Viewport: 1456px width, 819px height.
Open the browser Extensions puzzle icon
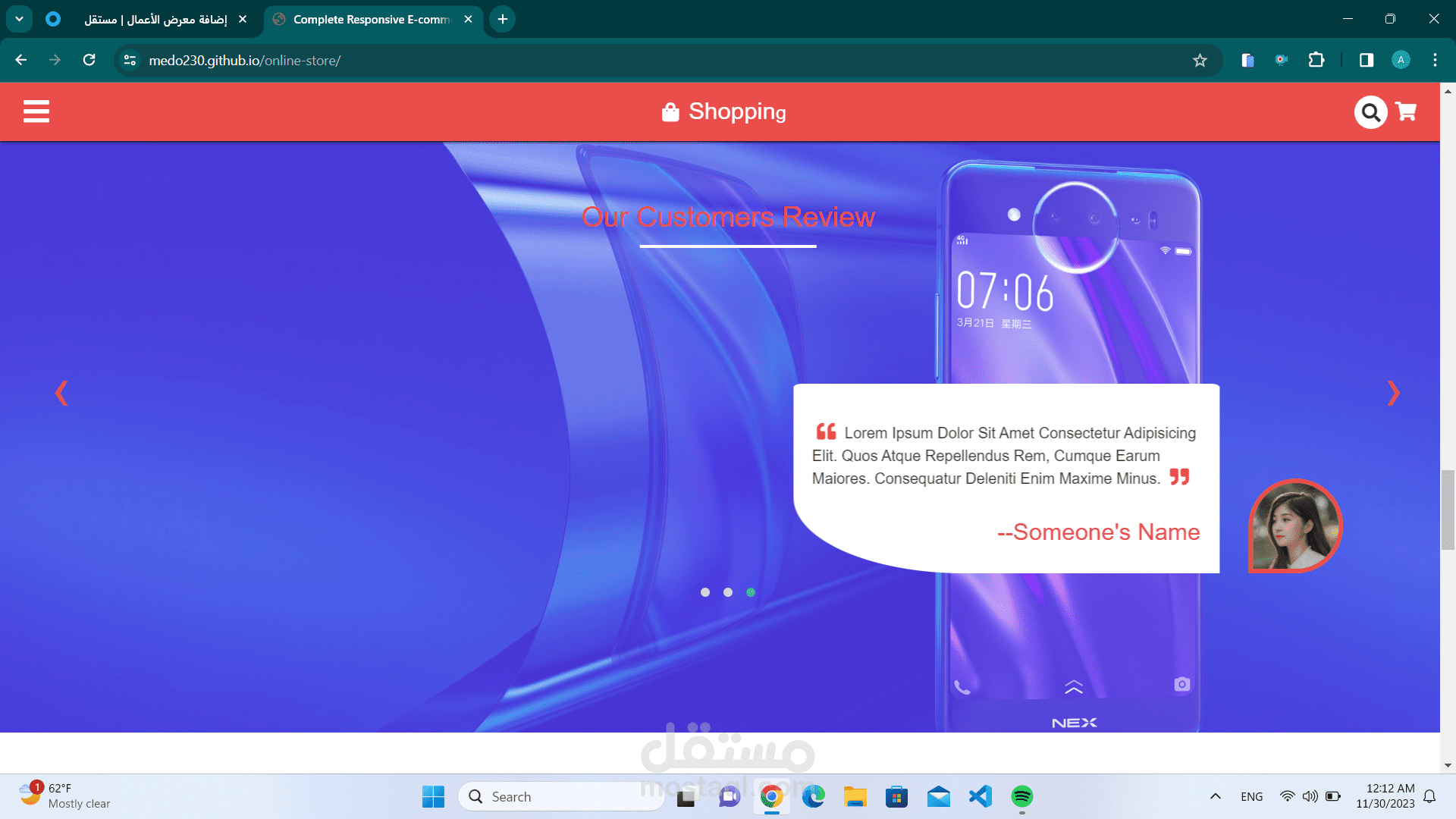point(1316,60)
